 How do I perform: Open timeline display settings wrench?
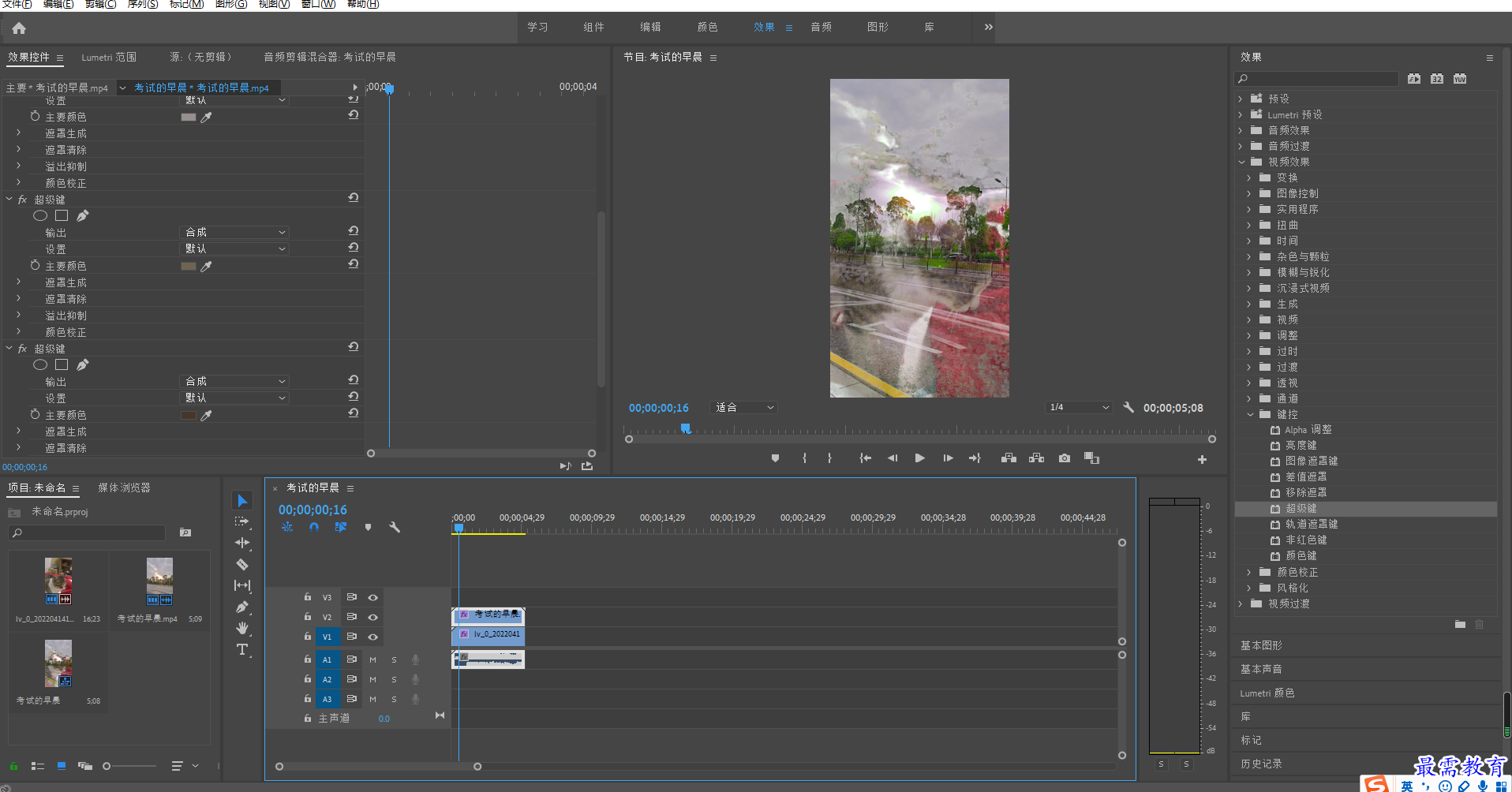coord(395,527)
